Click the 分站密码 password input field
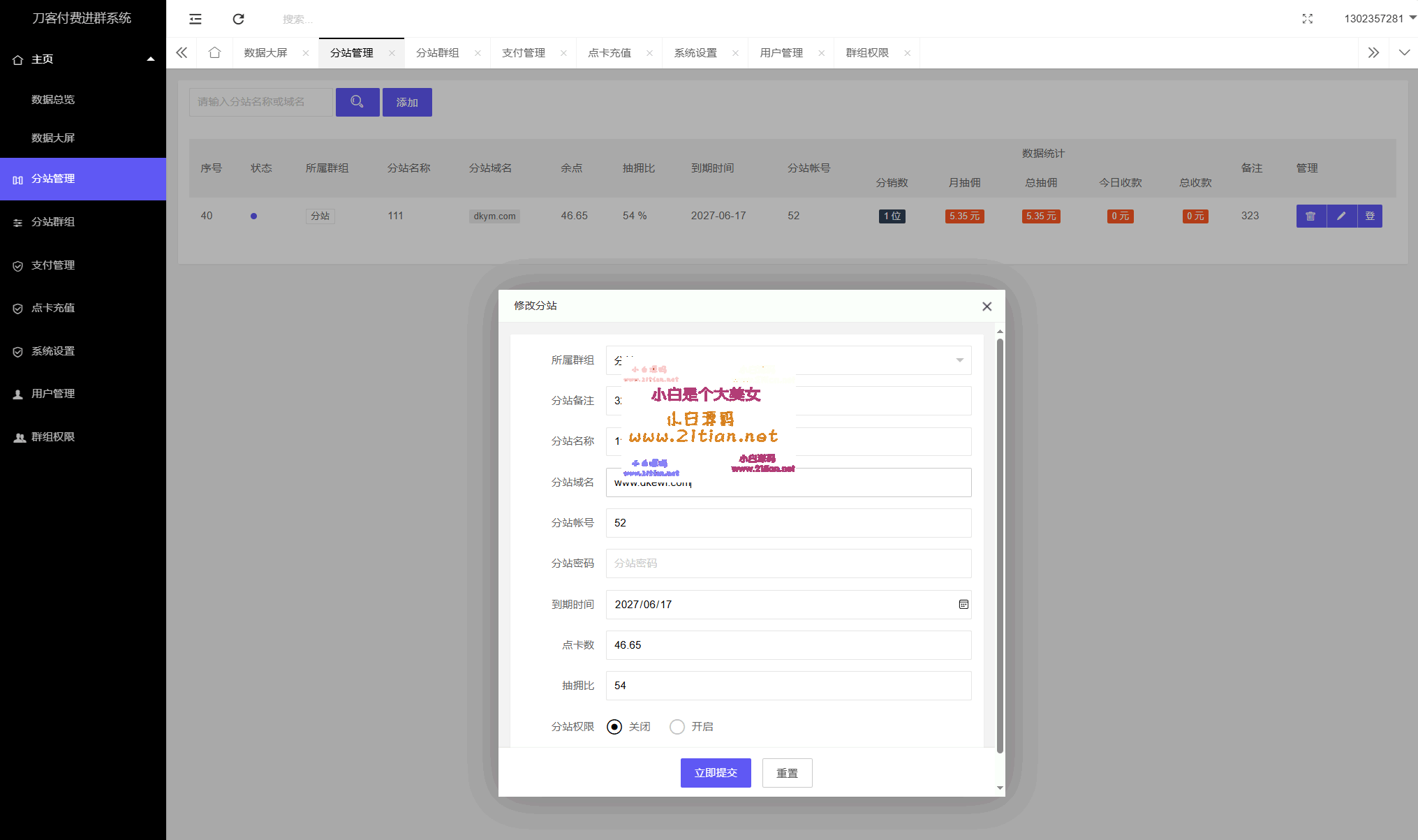The width and height of the screenshot is (1418, 840). click(x=788, y=563)
